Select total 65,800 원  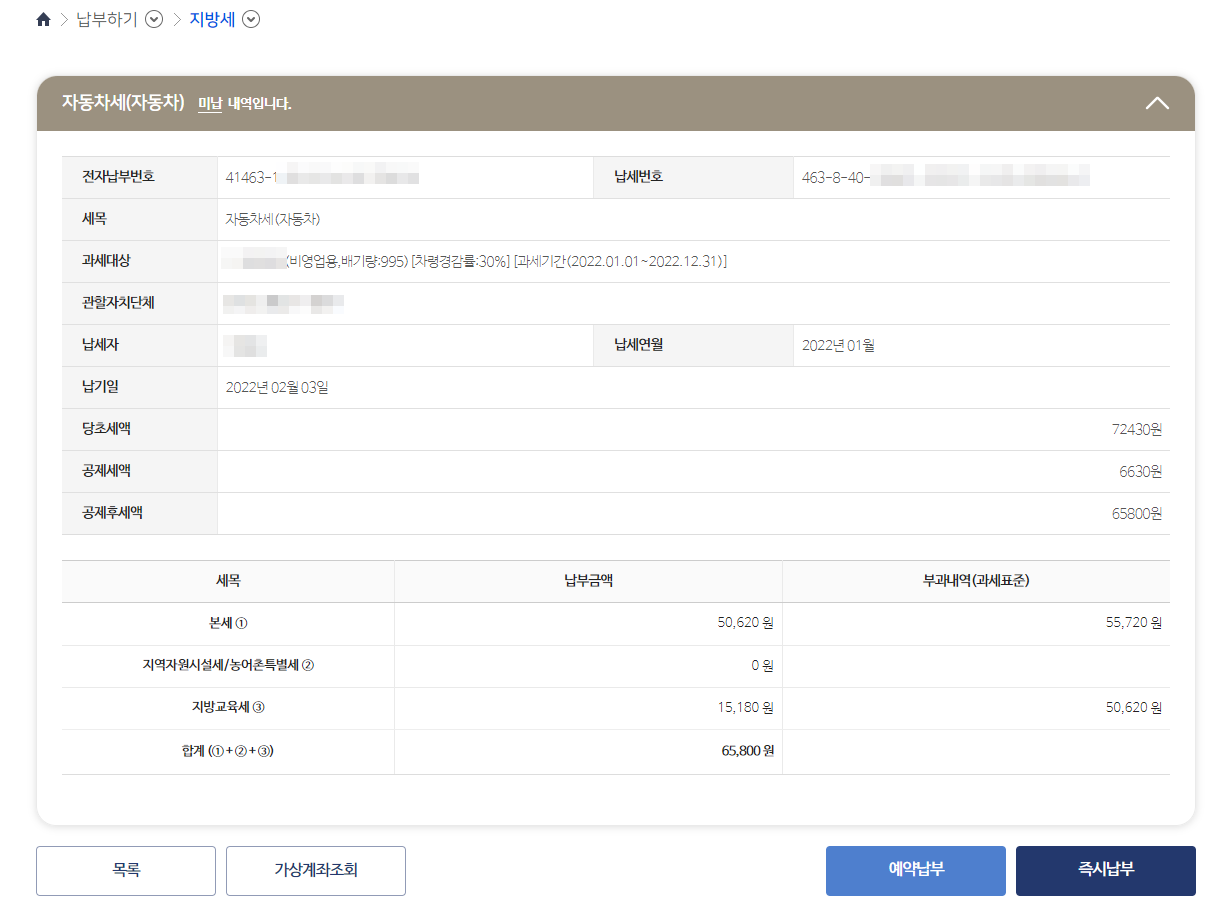(x=748, y=751)
